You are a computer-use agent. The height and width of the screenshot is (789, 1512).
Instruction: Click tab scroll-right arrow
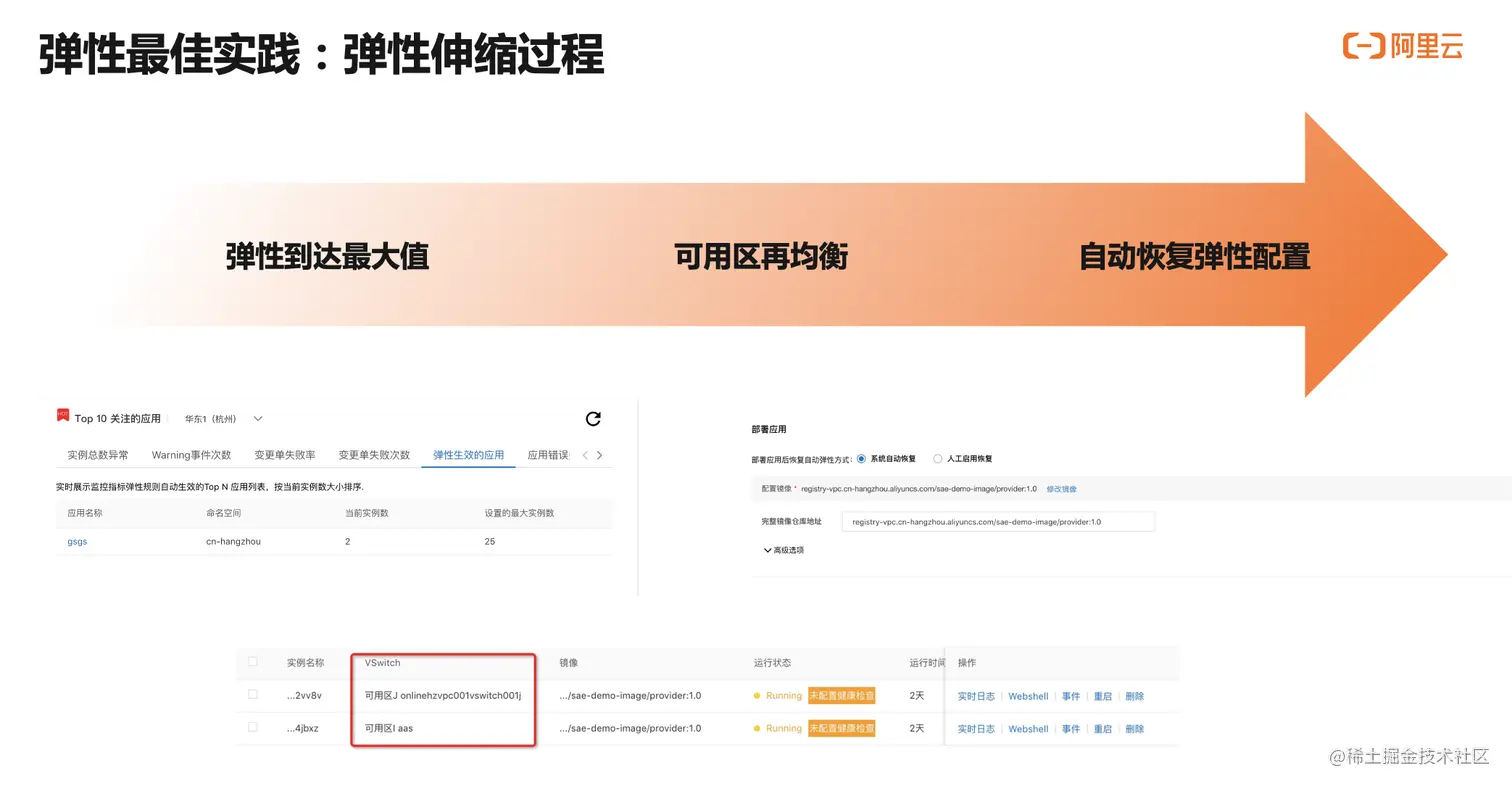599,455
